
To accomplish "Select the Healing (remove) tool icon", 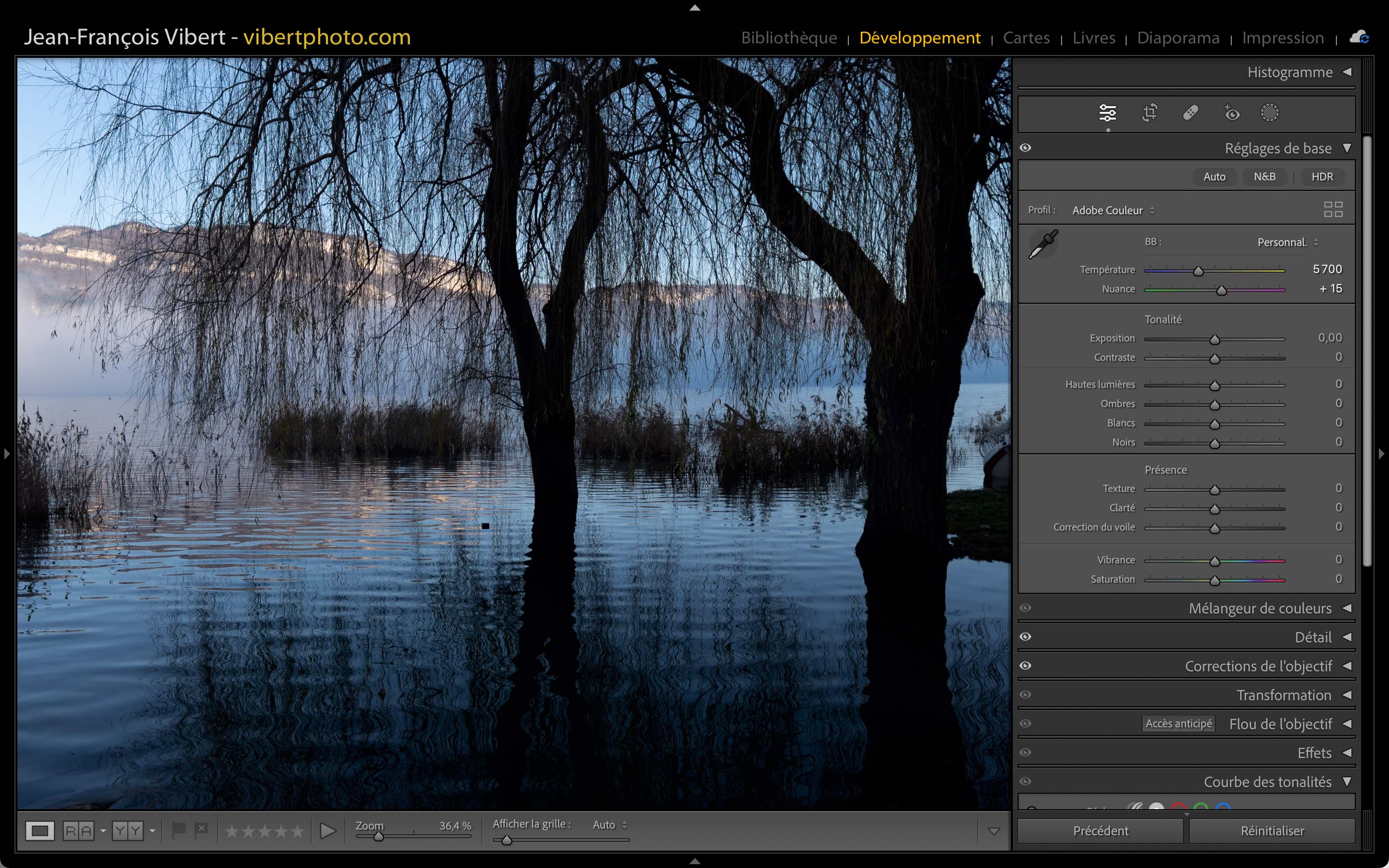I will [1190, 112].
